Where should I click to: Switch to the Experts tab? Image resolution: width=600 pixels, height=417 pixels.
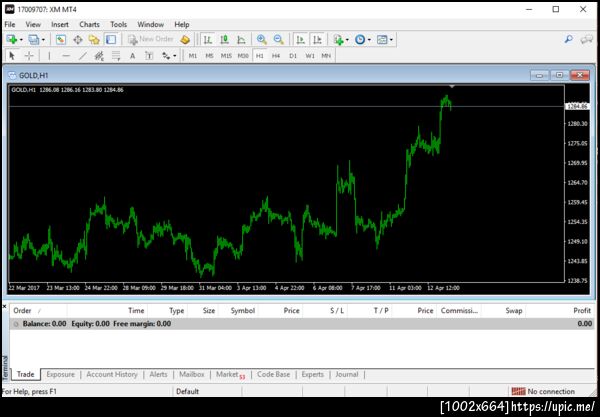point(313,375)
